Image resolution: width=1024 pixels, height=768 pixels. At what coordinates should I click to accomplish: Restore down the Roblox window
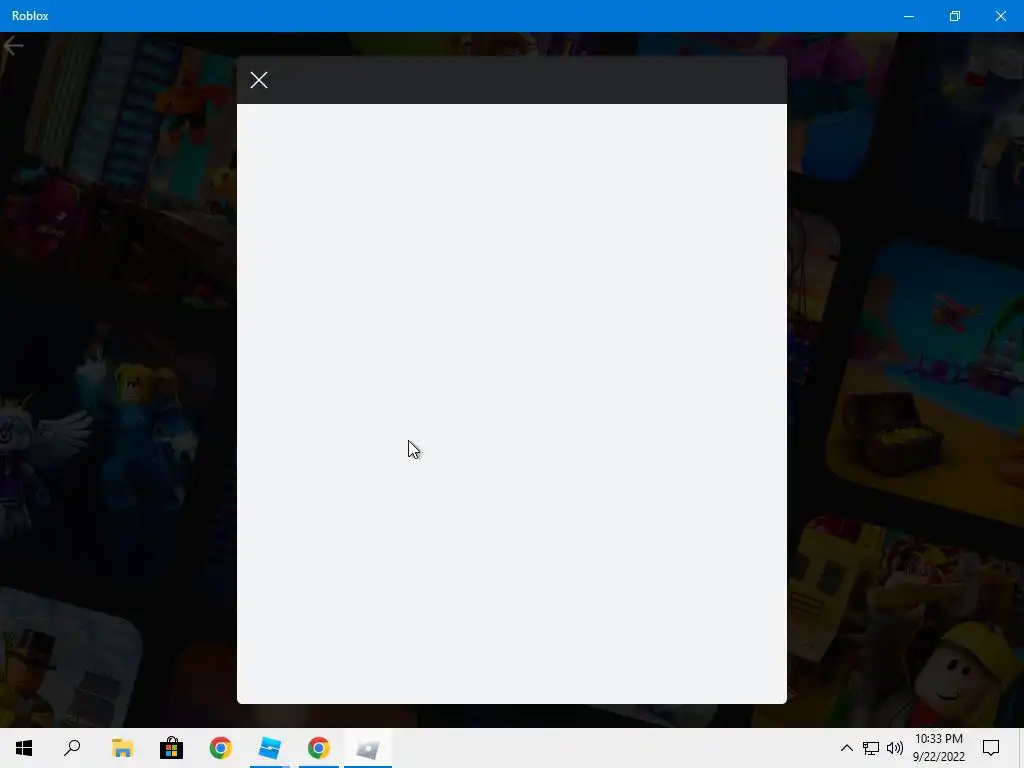click(954, 16)
